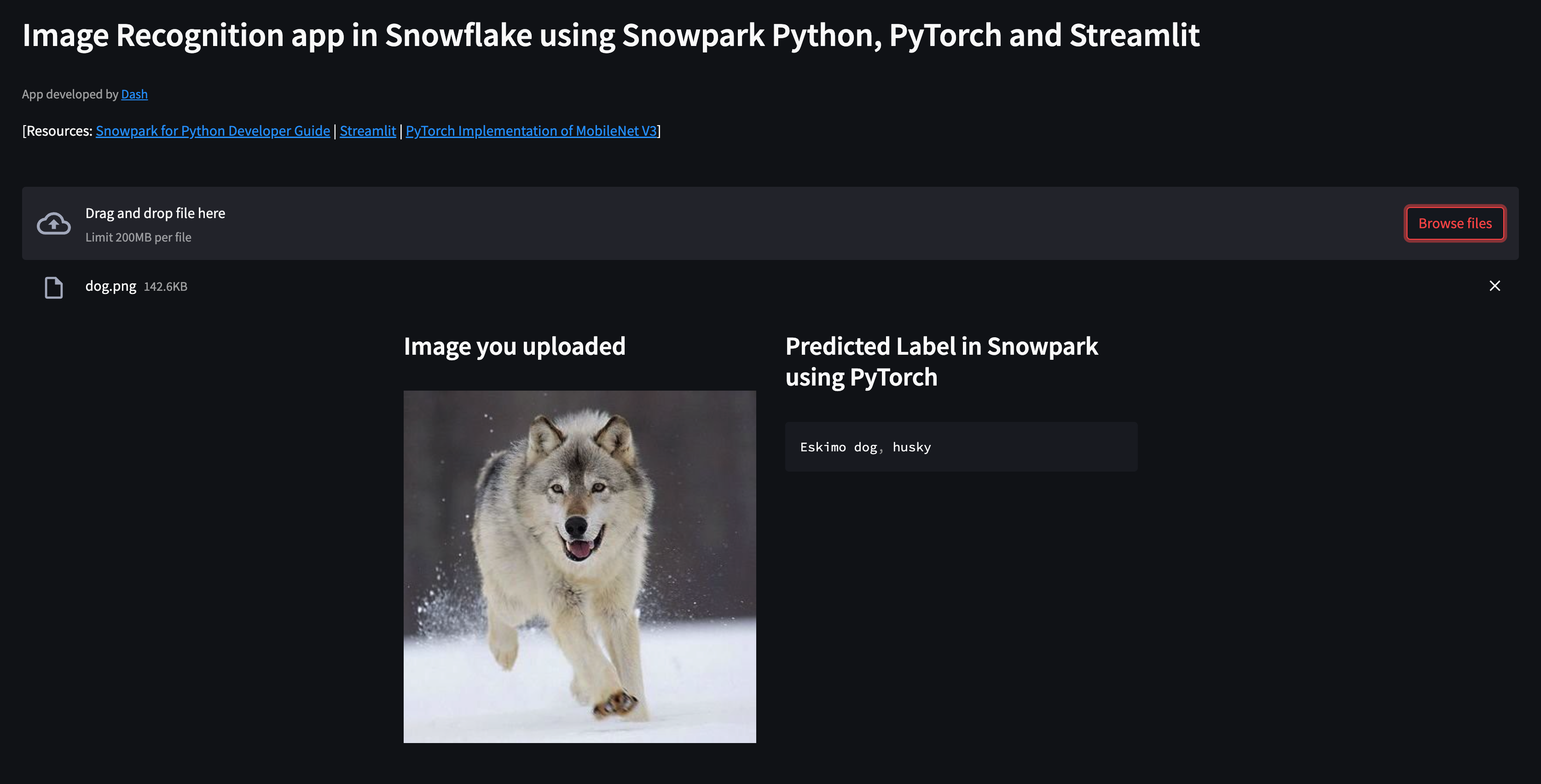The width and height of the screenshot is (1541, 784).
Task: Click the 142.6KB file size text
Action: (x=165, y=287)
